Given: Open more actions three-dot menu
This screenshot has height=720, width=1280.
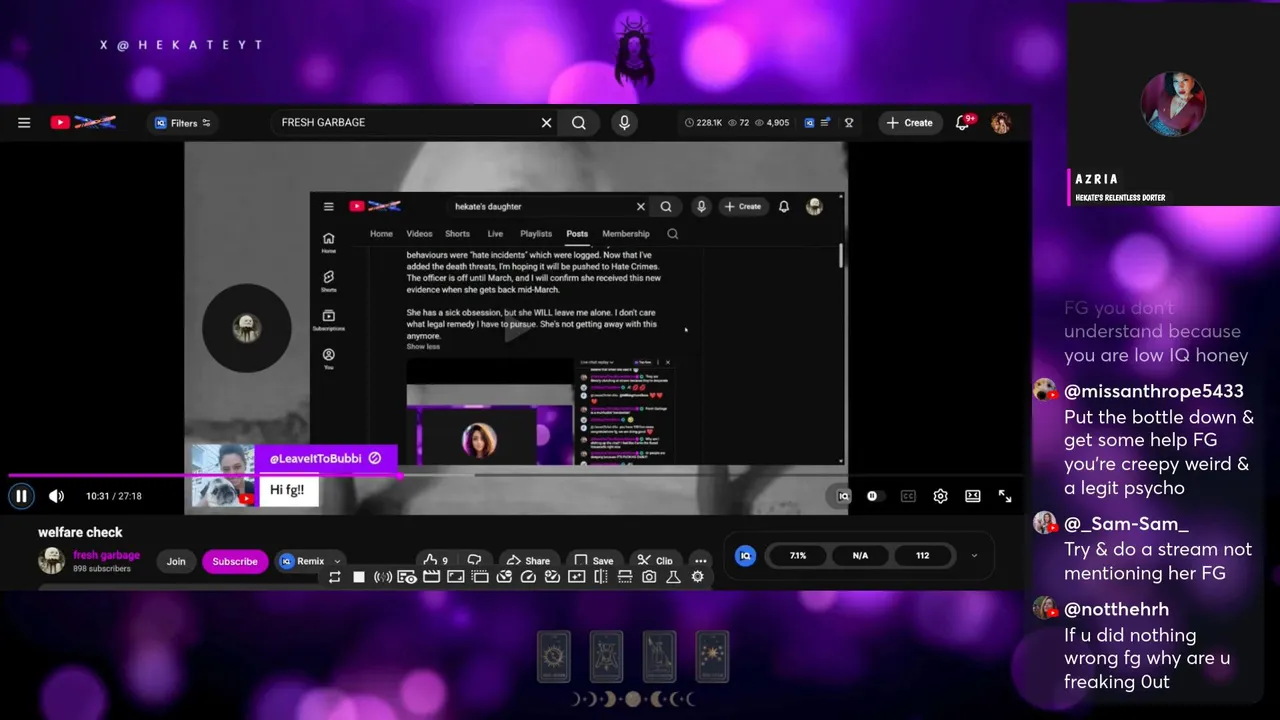Looking at the screenshot, I should click(700, 561).
